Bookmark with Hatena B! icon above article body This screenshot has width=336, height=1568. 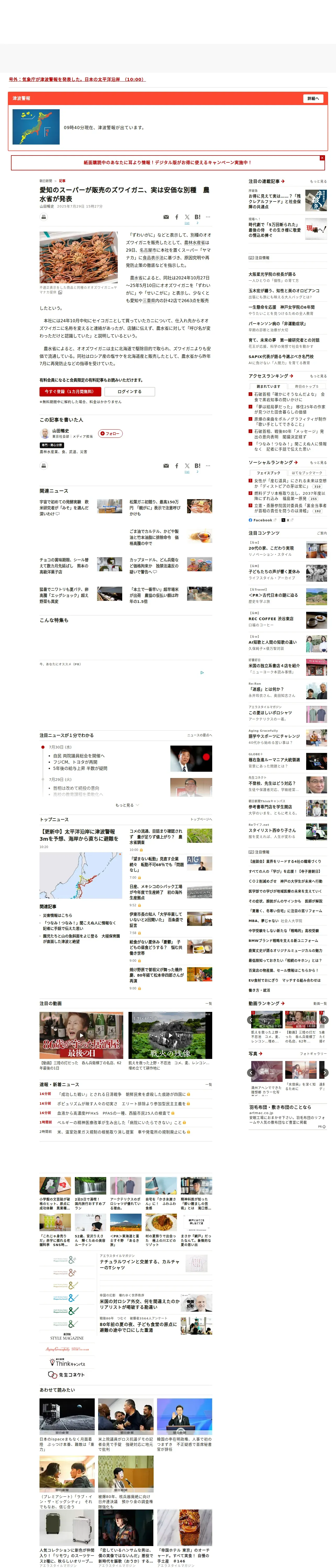click(x=198, y=217)
